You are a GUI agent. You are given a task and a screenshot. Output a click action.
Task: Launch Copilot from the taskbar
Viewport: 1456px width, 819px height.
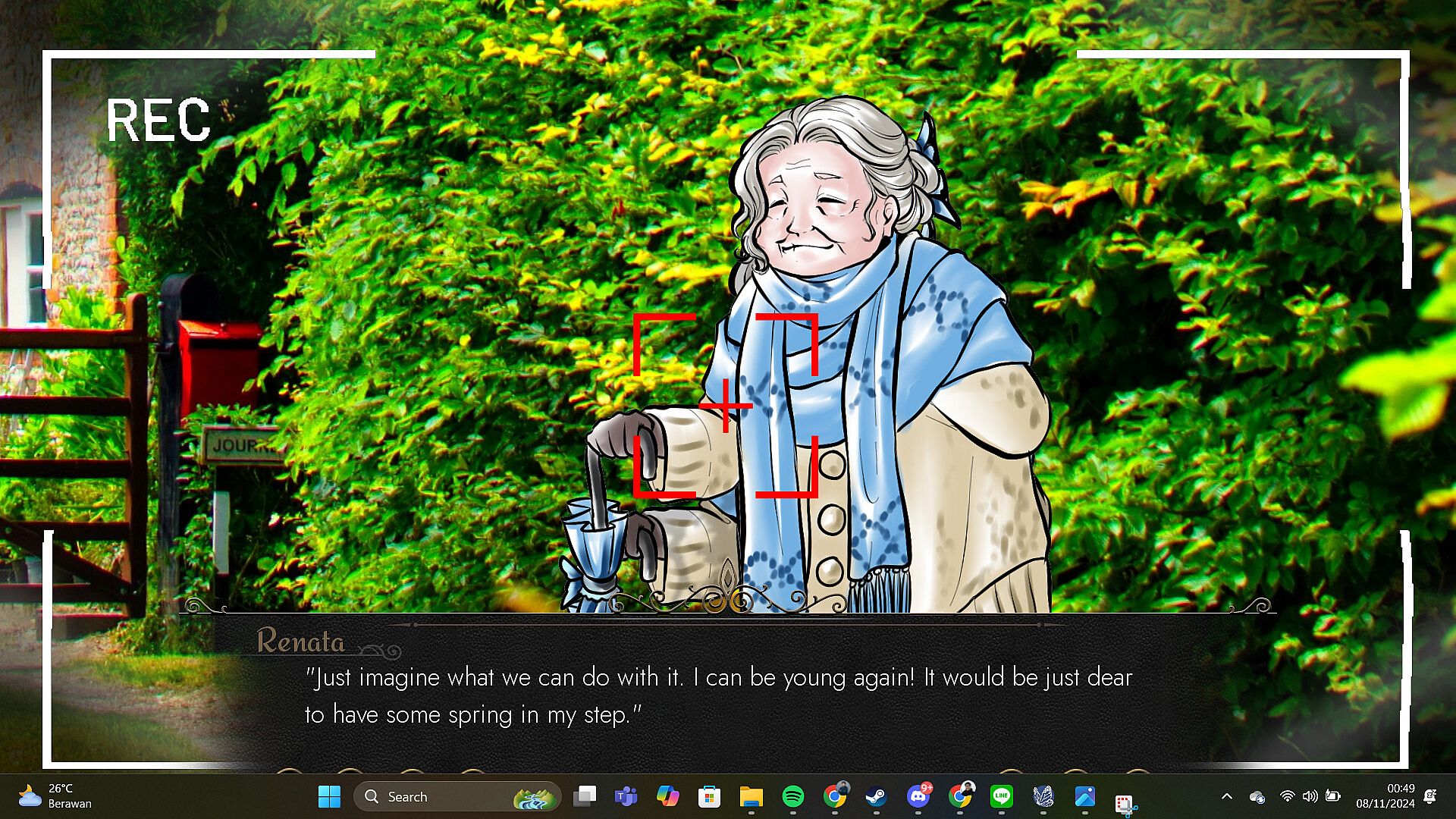[x=667, y=796]
